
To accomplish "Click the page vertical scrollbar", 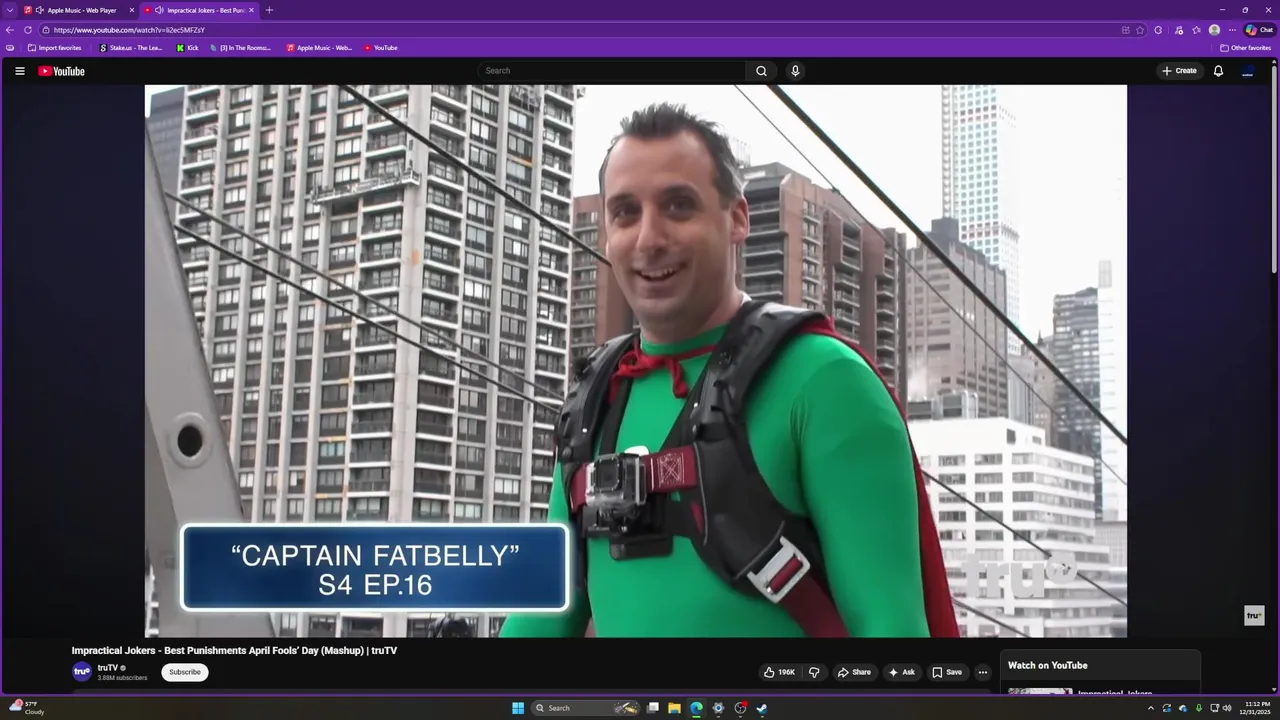I will [1275, 170].
